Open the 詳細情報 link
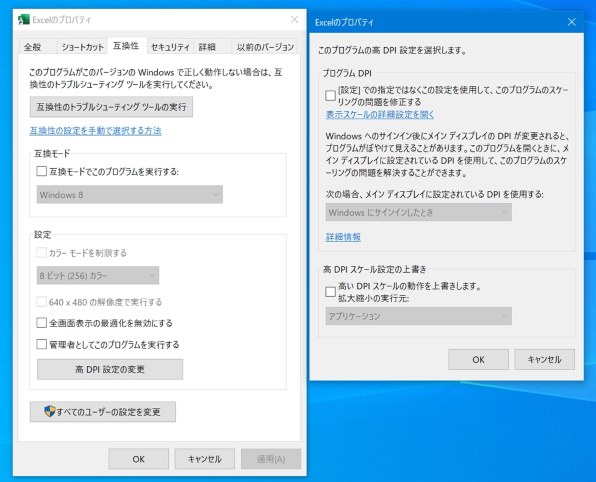Image resolution: width=596 pixels, height=482 pixels. [x=343, y=237]
